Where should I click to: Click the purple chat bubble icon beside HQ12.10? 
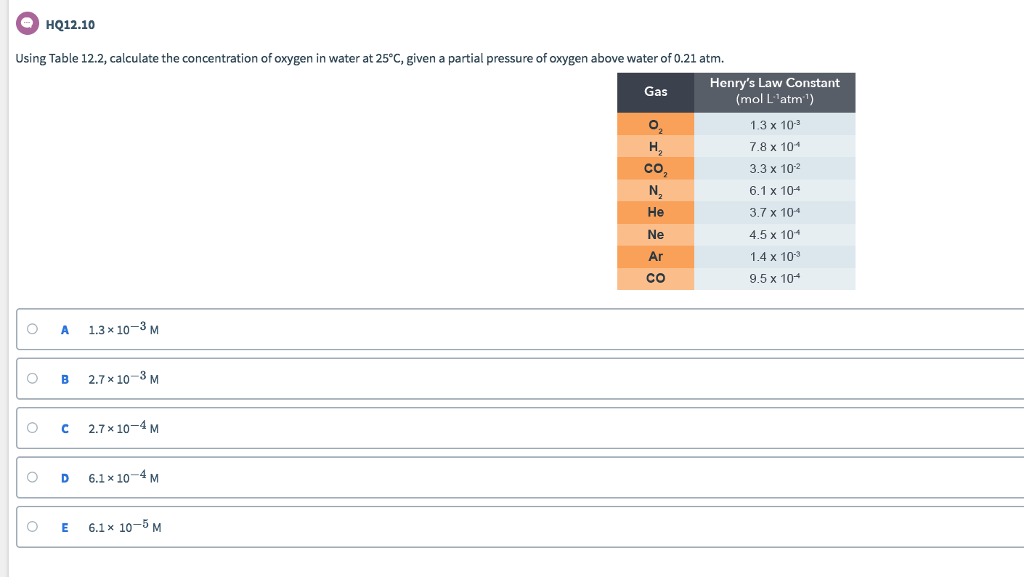tap(27, 22)
